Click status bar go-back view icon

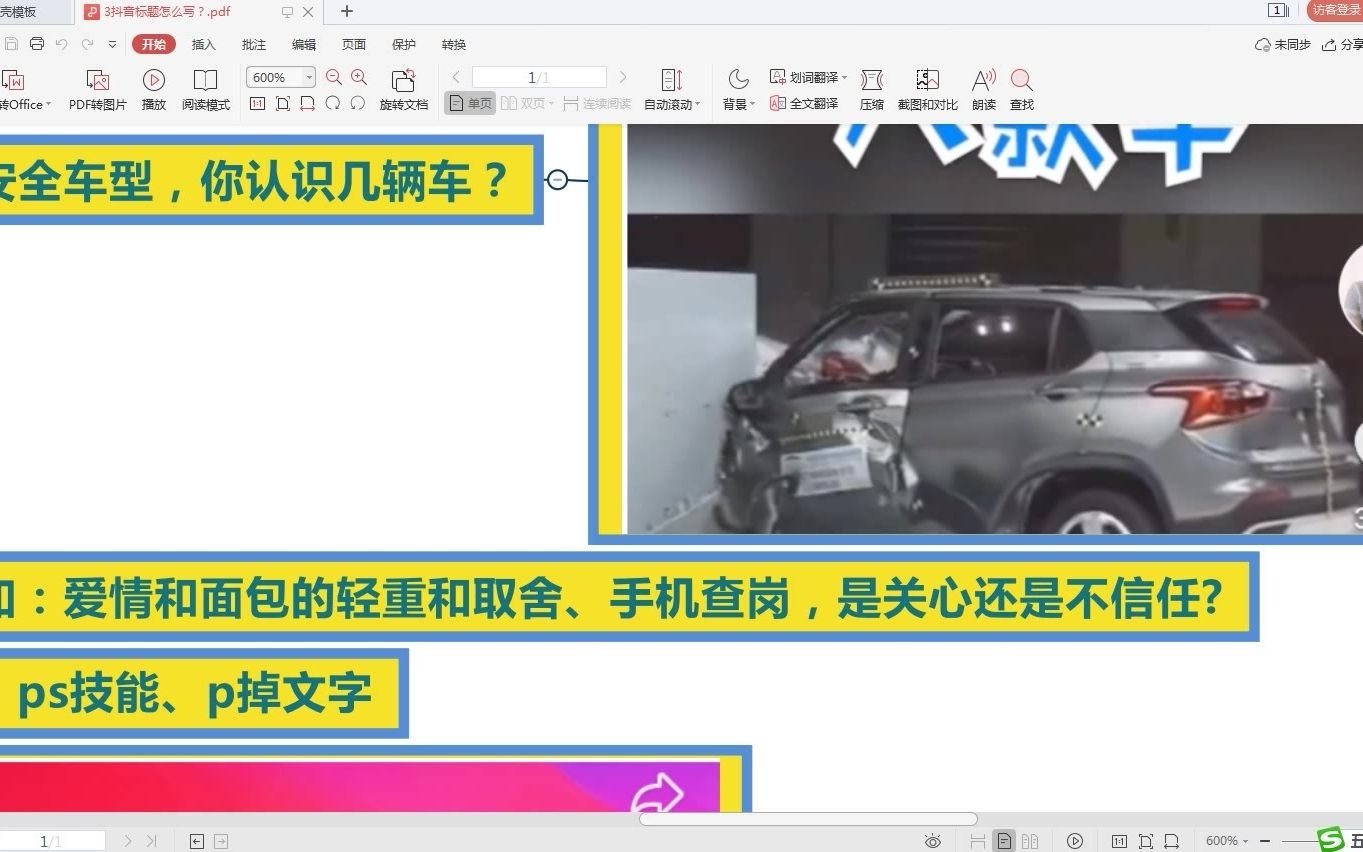(197, 841)
